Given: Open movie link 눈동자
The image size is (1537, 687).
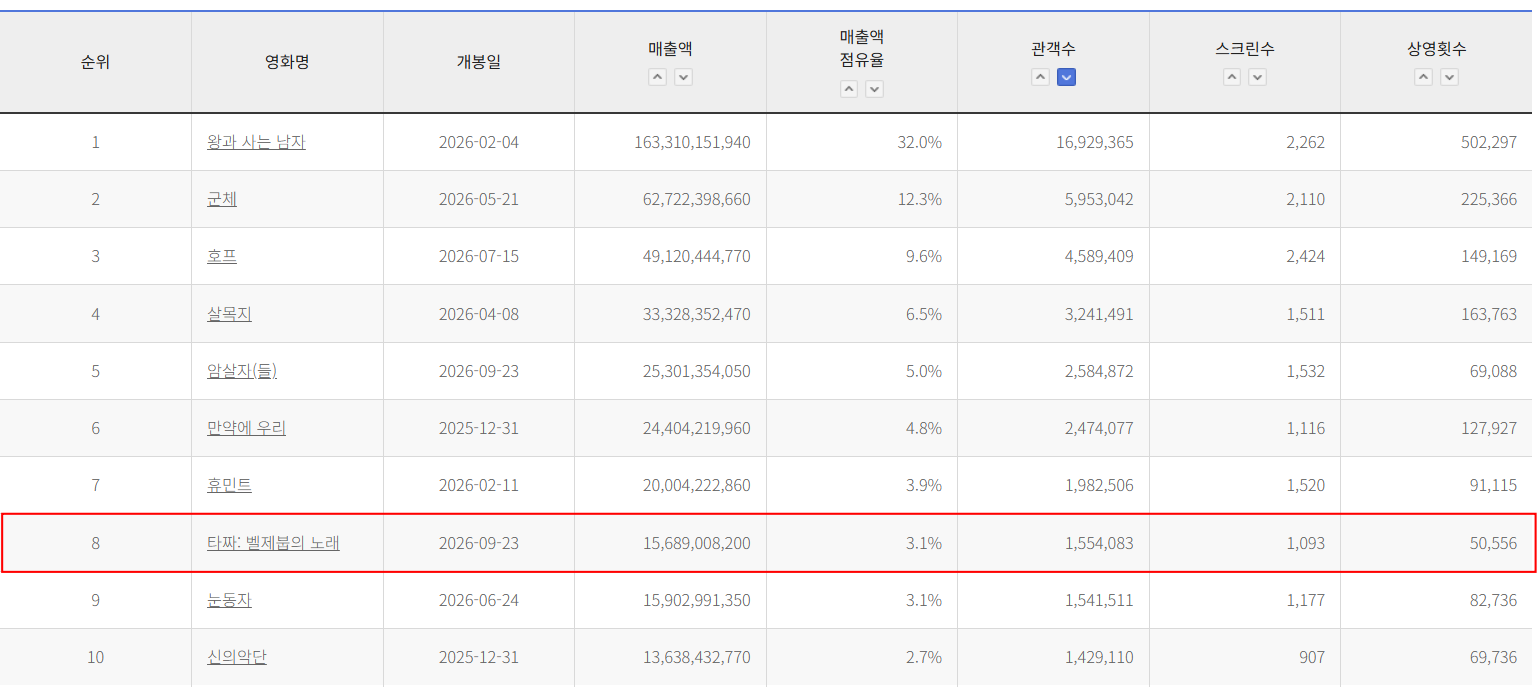Looking at the screenshot, I should [230, 600].
